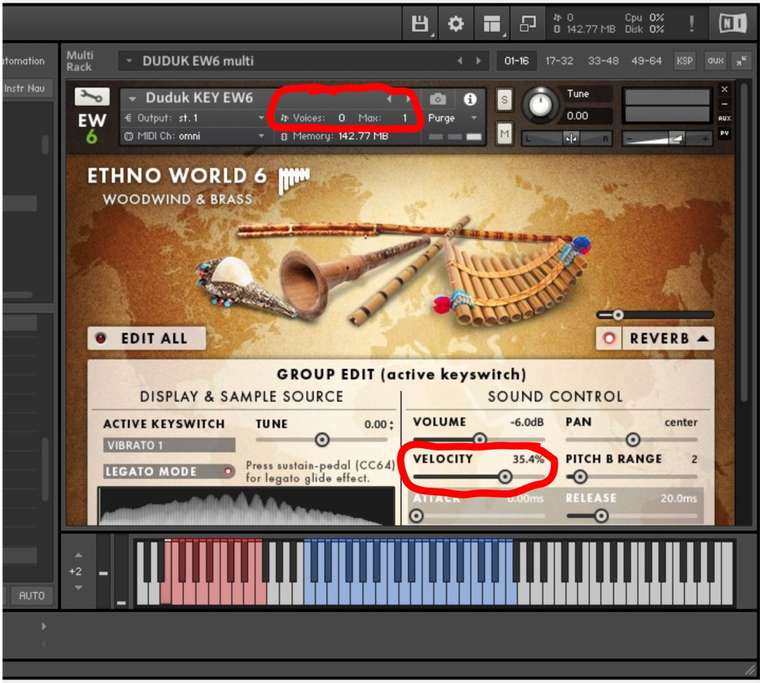Minimize rack headers with arrows icon

pos(741,61)
